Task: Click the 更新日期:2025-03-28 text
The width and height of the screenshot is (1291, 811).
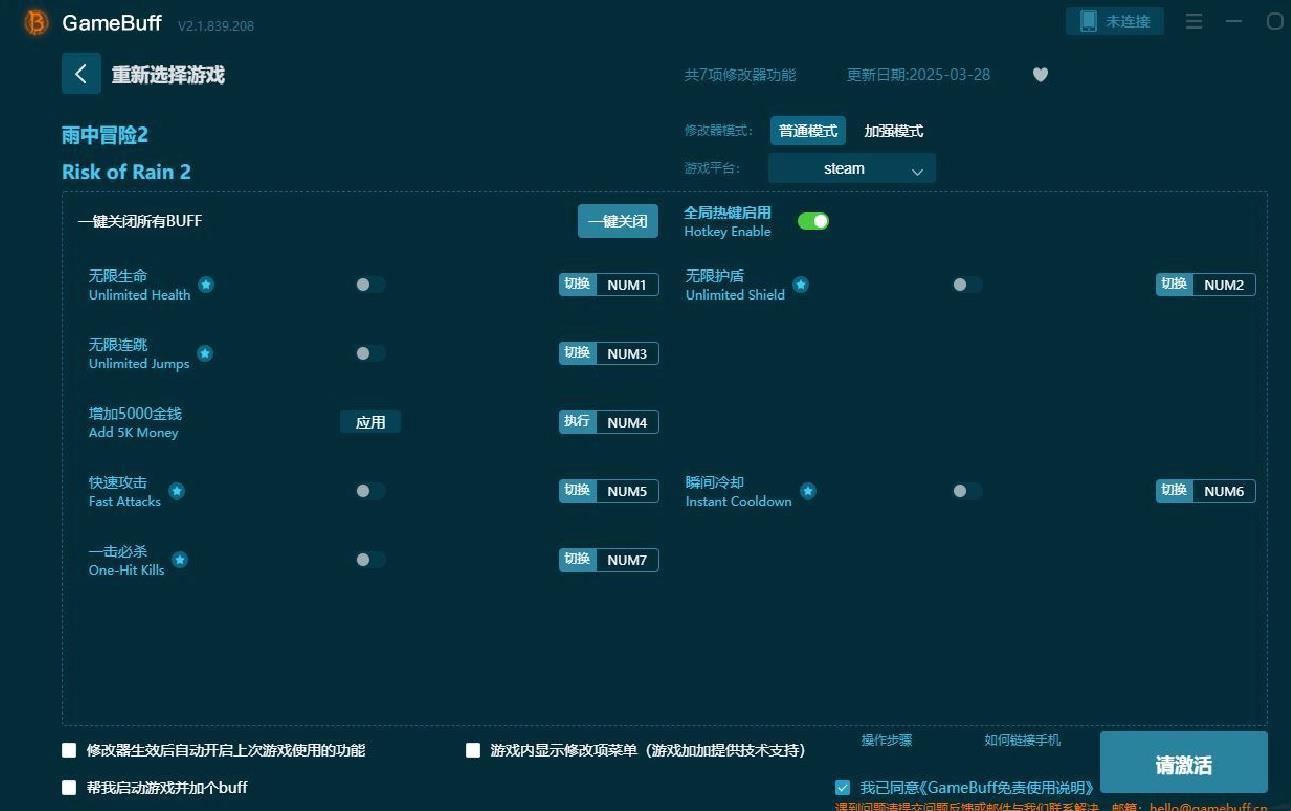Action: click(918, 74)
